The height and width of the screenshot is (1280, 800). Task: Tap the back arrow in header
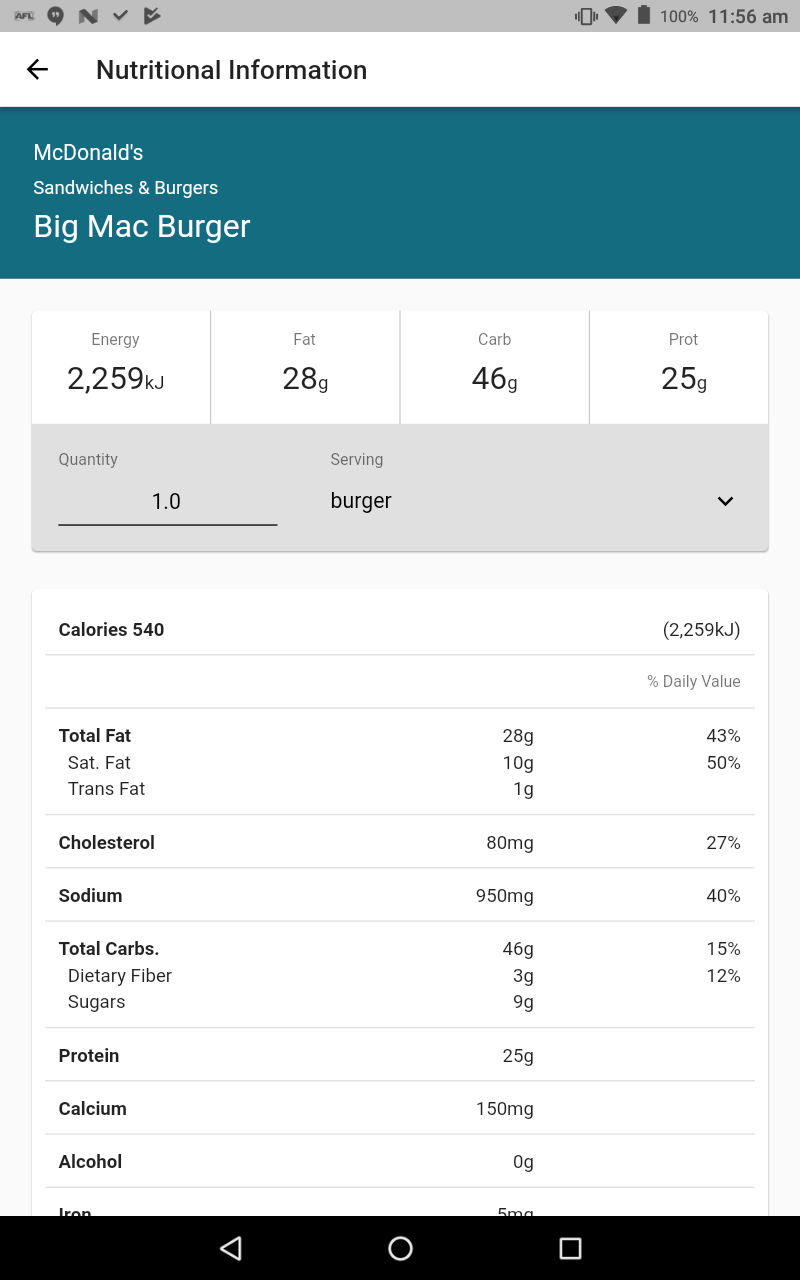pos(37,70)
